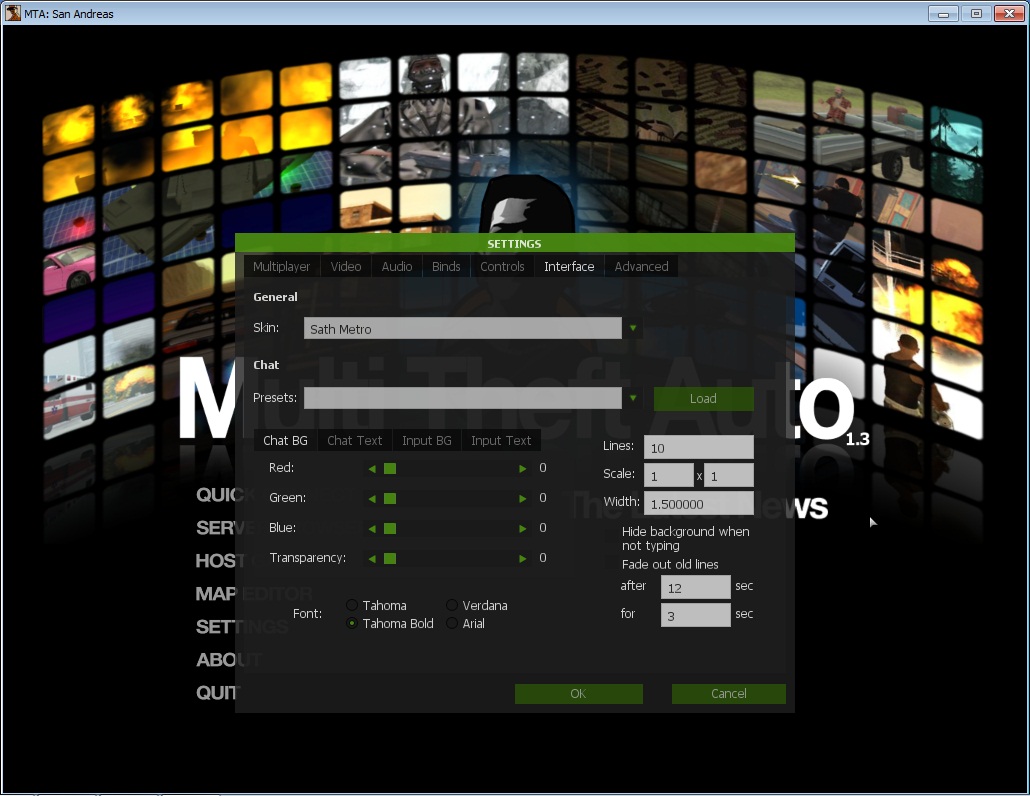Switch to the Input BG tab
The height and width of the screenshot is (796, 1030).
click(427, 441)
